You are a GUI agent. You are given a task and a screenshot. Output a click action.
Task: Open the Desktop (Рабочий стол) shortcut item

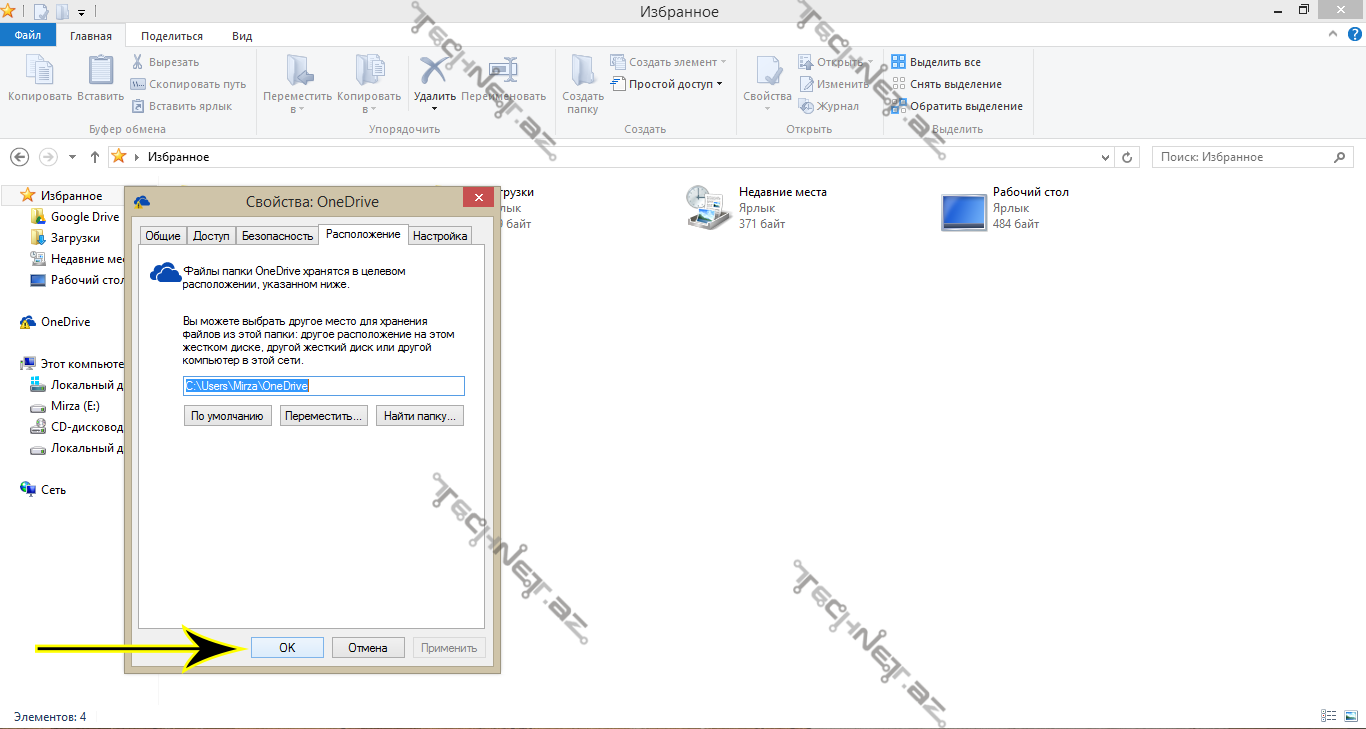964,207
